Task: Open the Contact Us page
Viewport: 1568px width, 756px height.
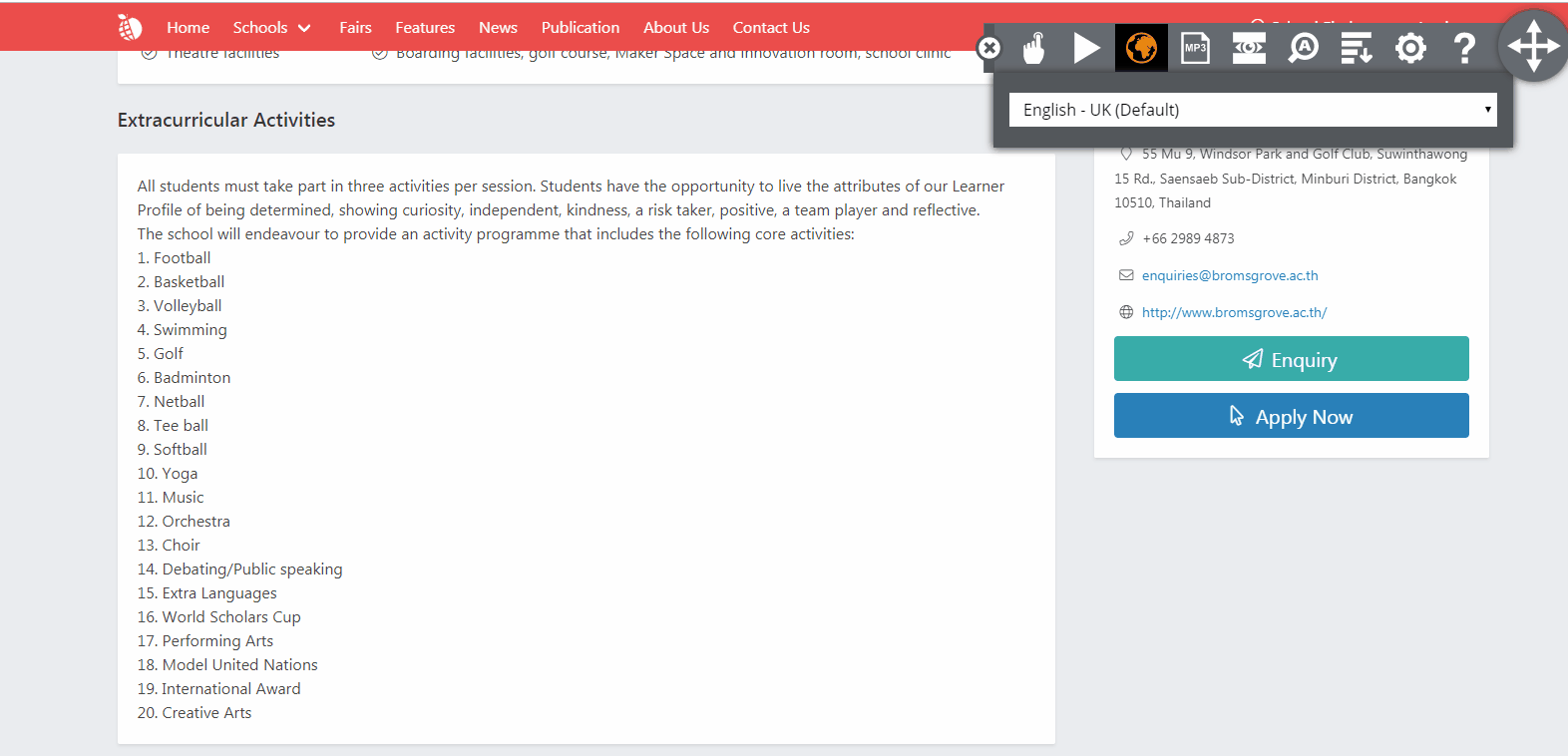Action: click(x=771, y=28)
